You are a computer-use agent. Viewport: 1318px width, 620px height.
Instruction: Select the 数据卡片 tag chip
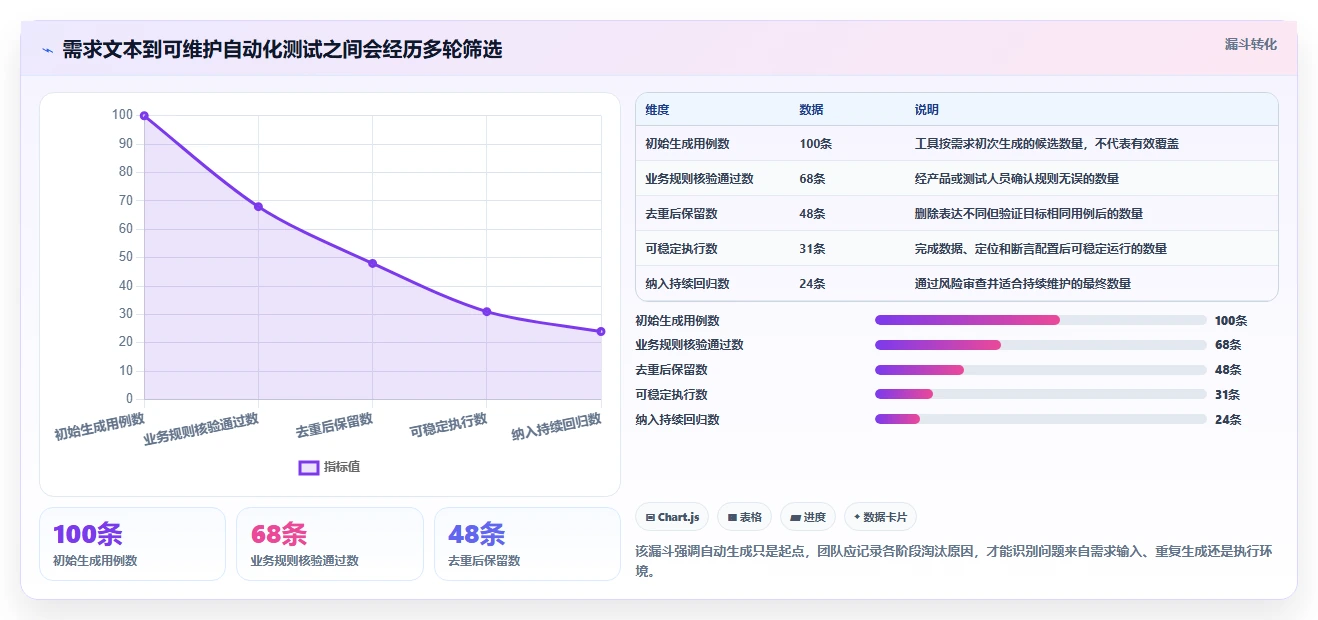coord(880,517)
